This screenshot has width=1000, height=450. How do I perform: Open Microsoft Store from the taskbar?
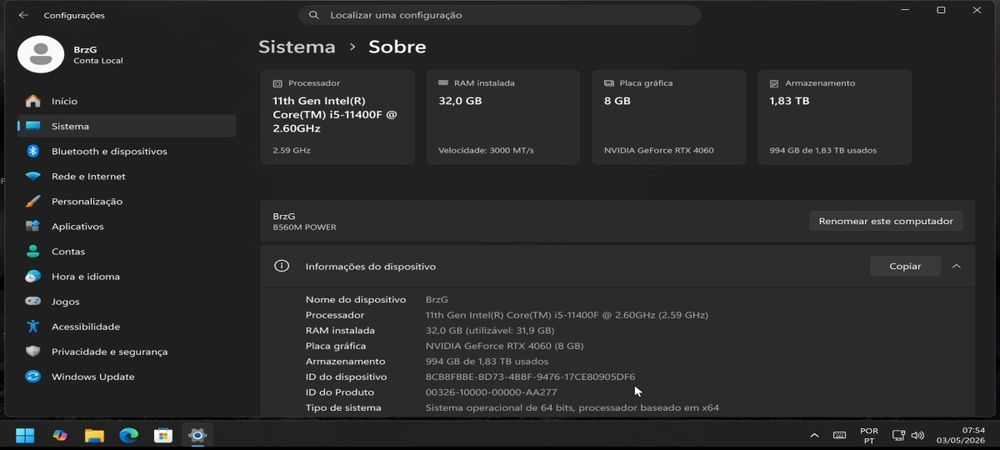163,436
